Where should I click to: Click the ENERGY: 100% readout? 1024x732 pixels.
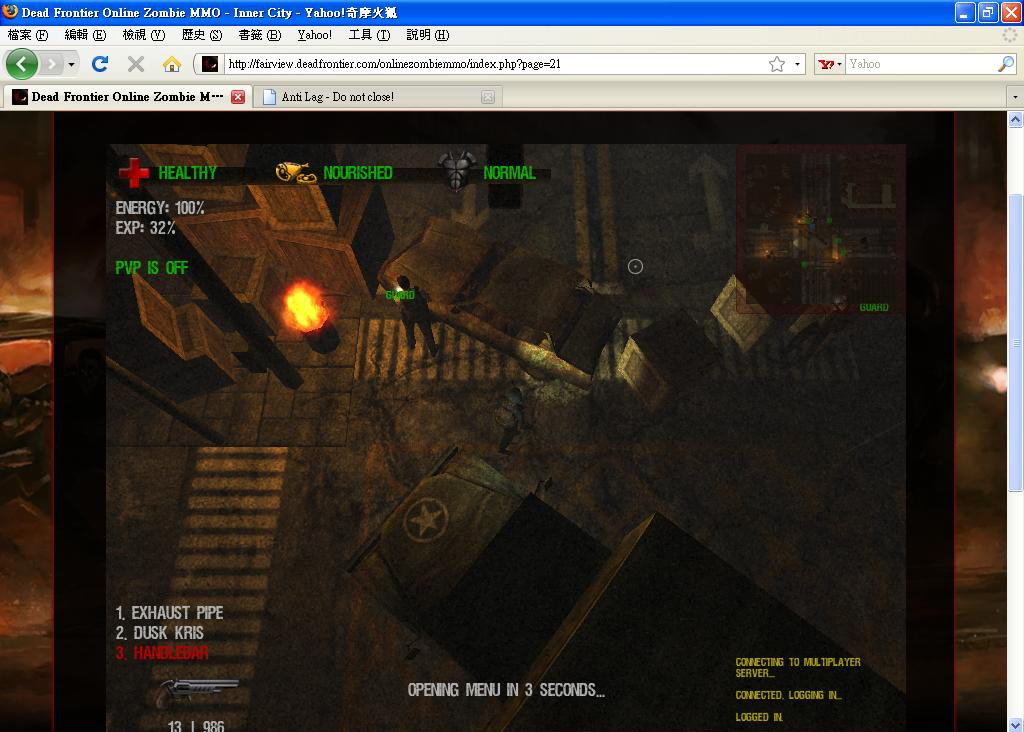pyautogui.click(x=160, y=208)
